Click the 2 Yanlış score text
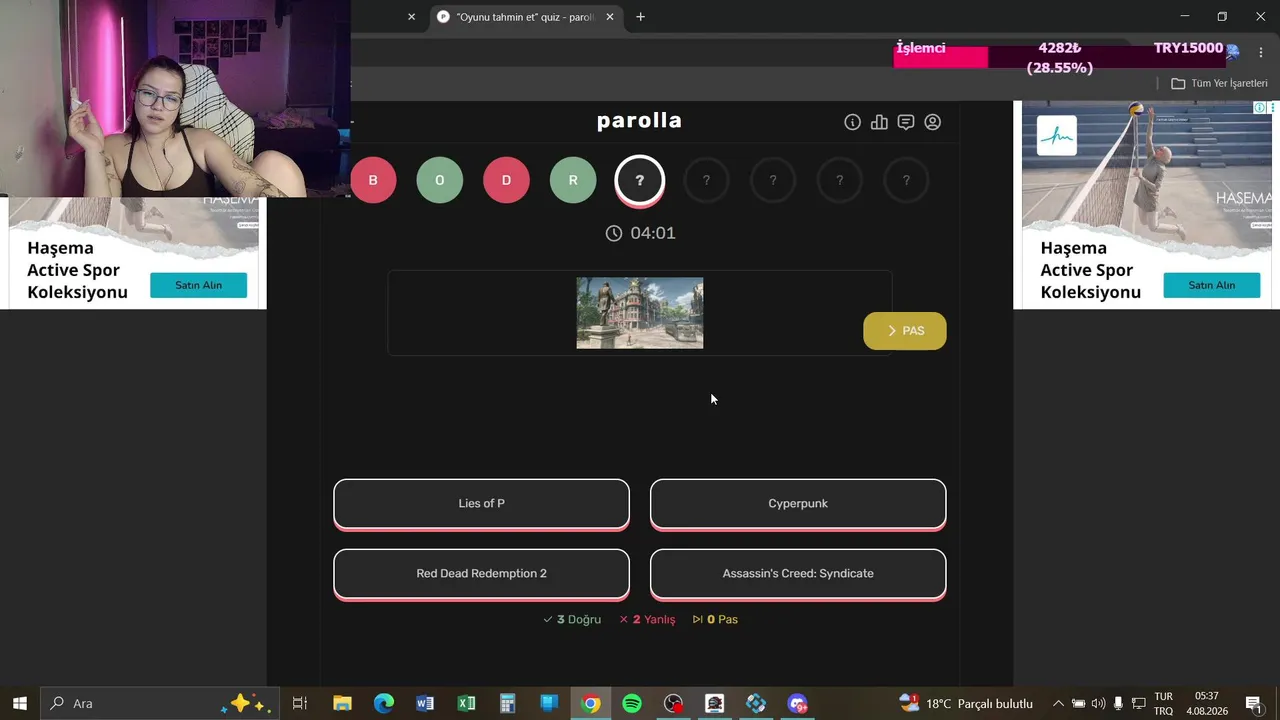The image size is (1280, 720). pos(647,619)
